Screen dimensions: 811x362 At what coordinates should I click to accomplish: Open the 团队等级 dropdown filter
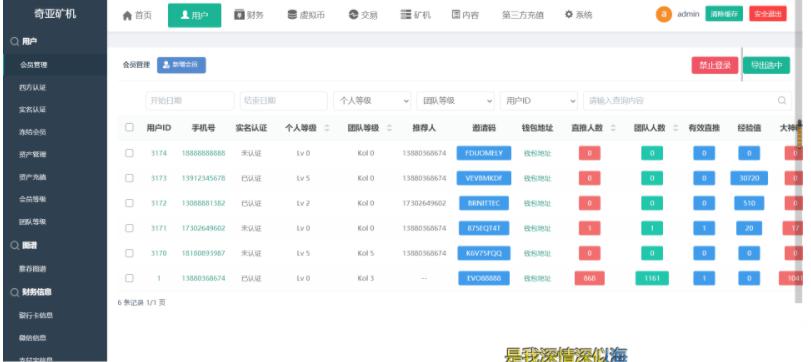(456, 101)
